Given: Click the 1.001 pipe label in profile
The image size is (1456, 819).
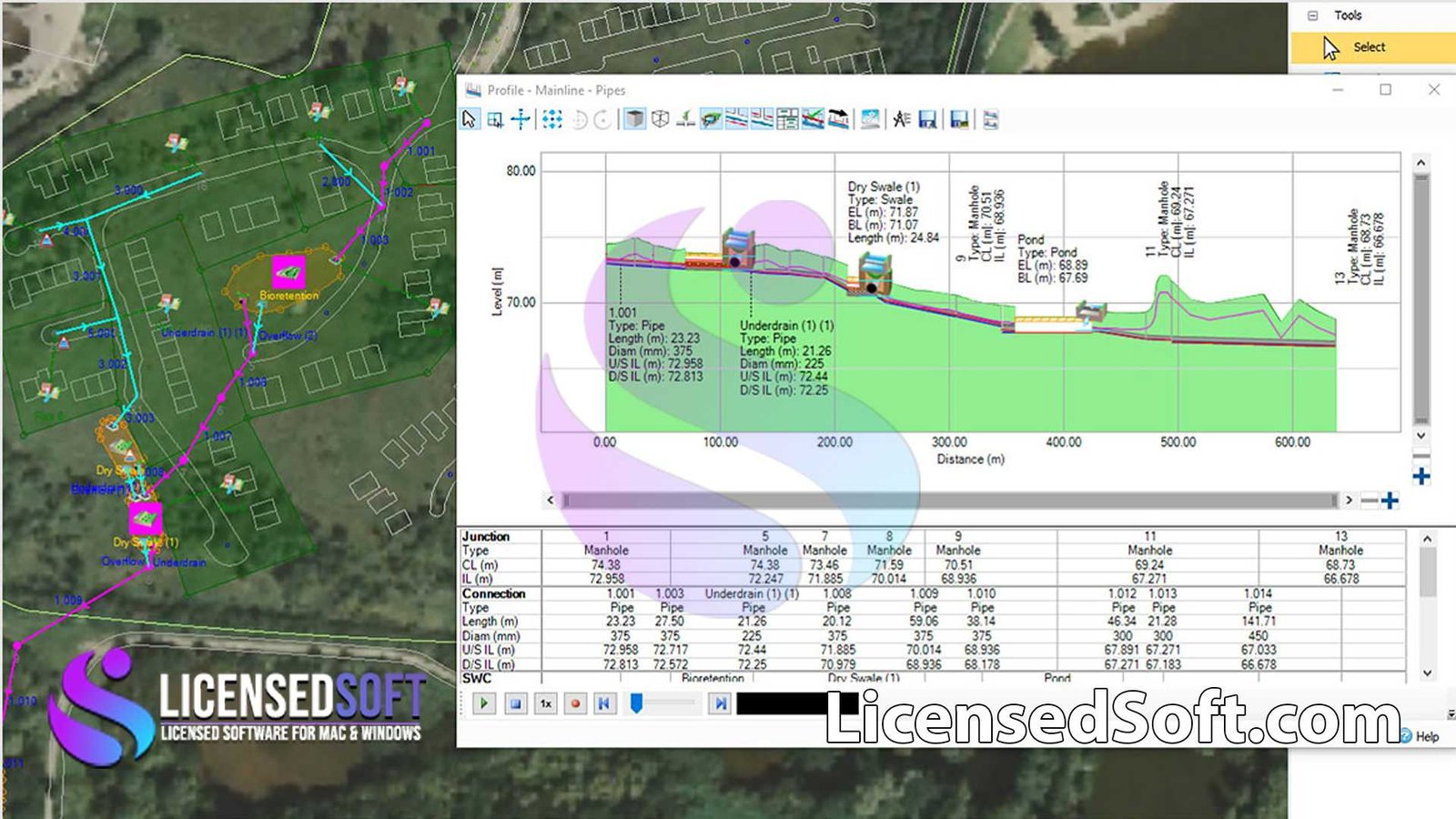Looking at the screenshot, I should 622,312.
